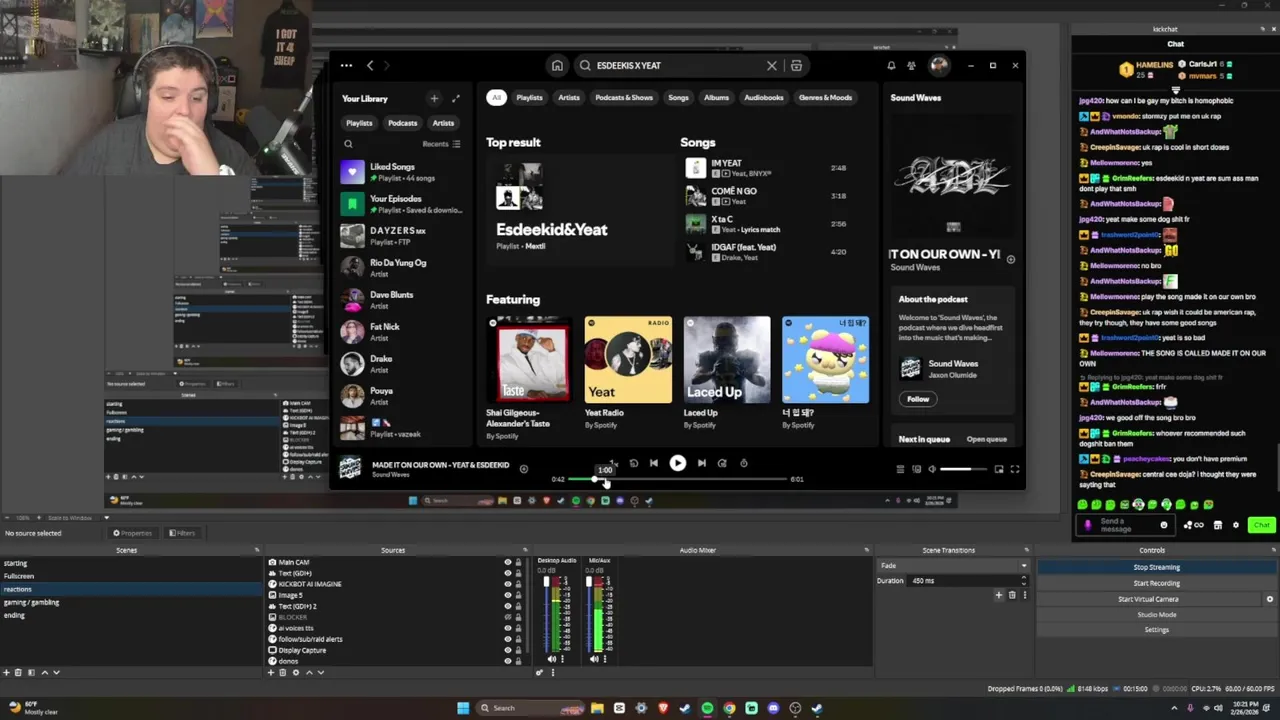
Task: Click the Spotify play button
Action: point(677,463)
